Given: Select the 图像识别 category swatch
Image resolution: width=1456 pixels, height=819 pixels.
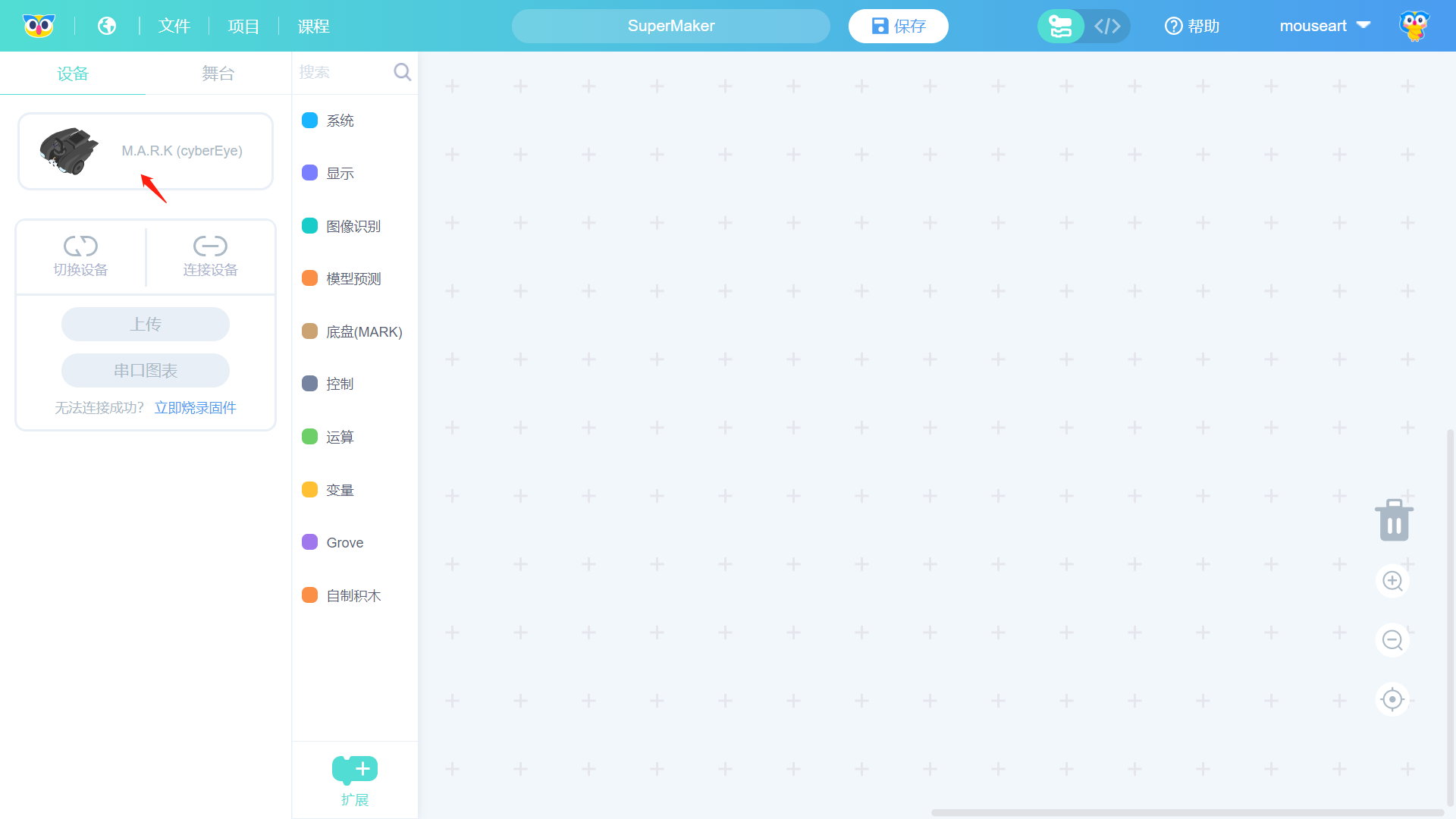Looking at the screenshot, I should pos(309,226).
